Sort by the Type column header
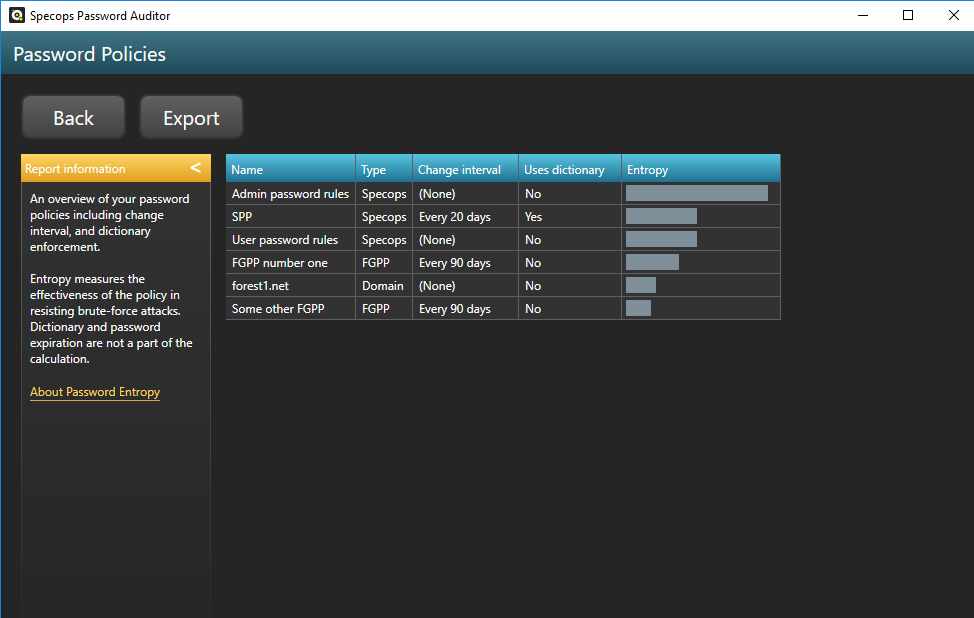 [384, 169]
